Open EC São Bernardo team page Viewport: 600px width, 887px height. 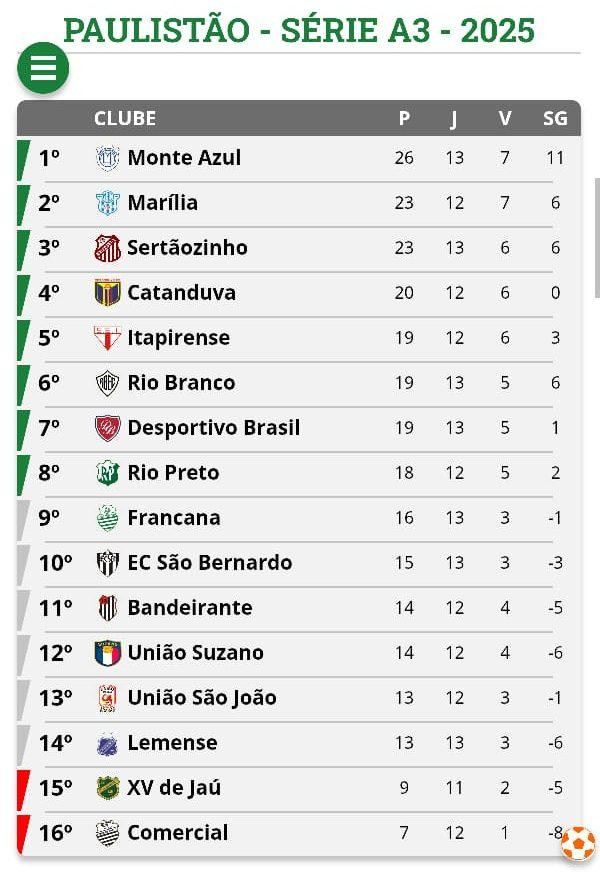(x=210, y=563)
